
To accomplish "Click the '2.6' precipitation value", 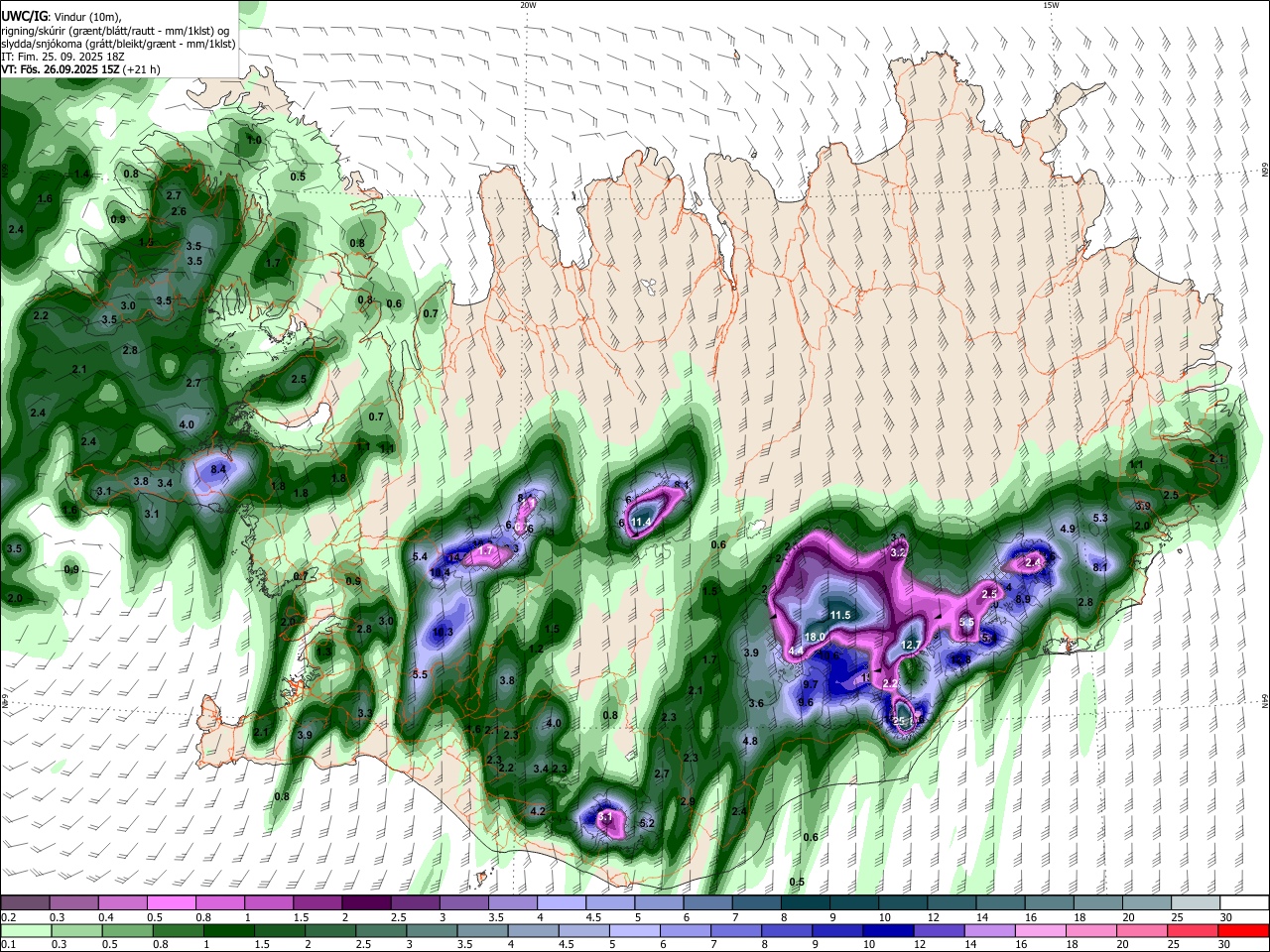I will coord(179,211).
